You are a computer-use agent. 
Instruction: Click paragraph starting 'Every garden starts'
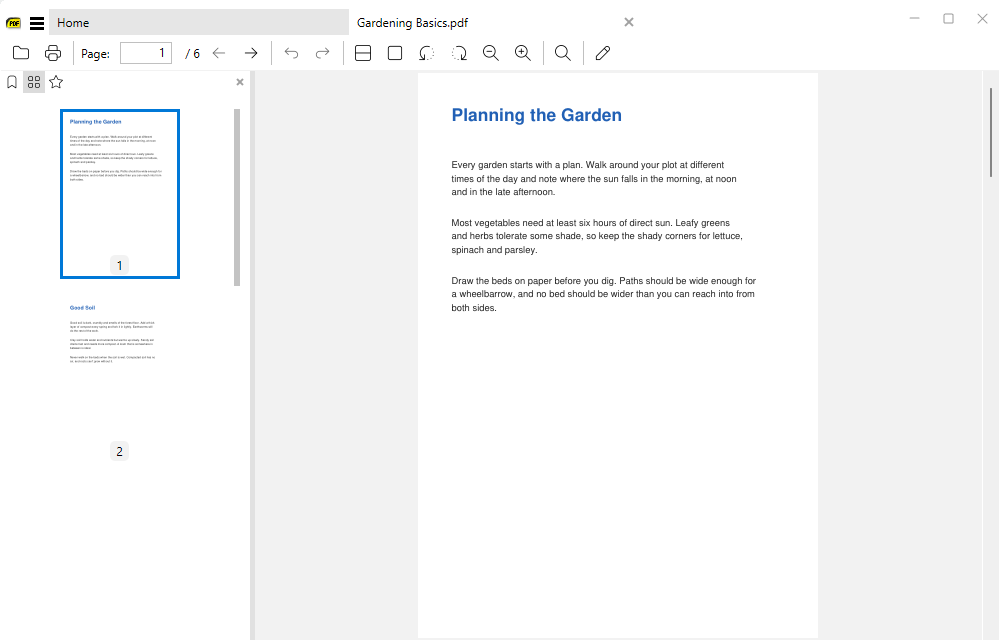click(x=594, y=179)
